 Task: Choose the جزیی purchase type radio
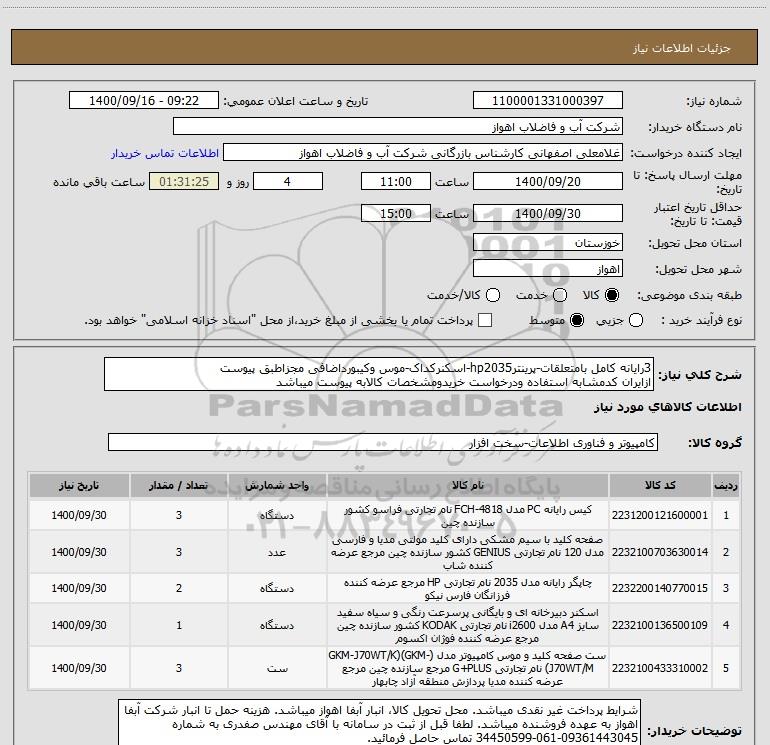tap(636, 321)
